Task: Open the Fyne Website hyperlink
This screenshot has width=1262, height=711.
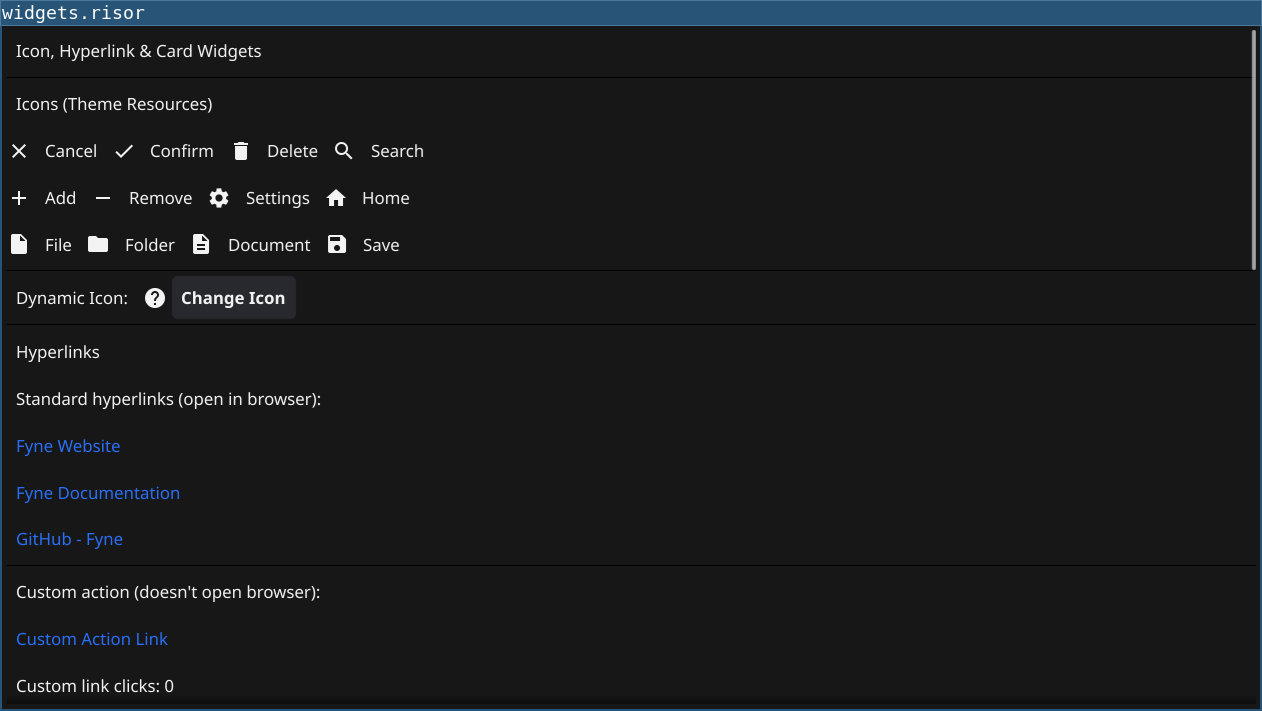Action: [68, 446]
